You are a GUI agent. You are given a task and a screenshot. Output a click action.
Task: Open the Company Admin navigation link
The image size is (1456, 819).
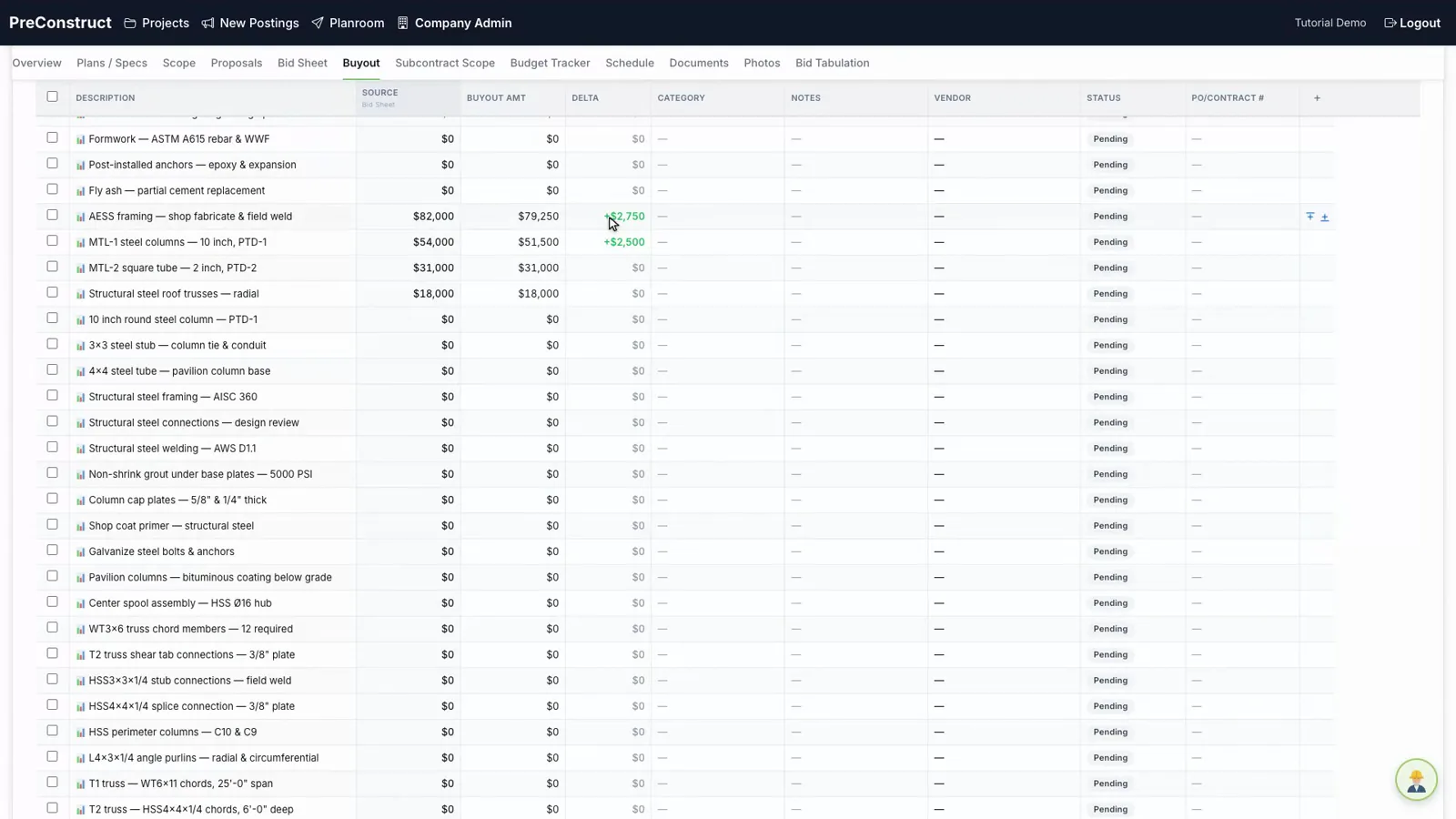point(455,23)
